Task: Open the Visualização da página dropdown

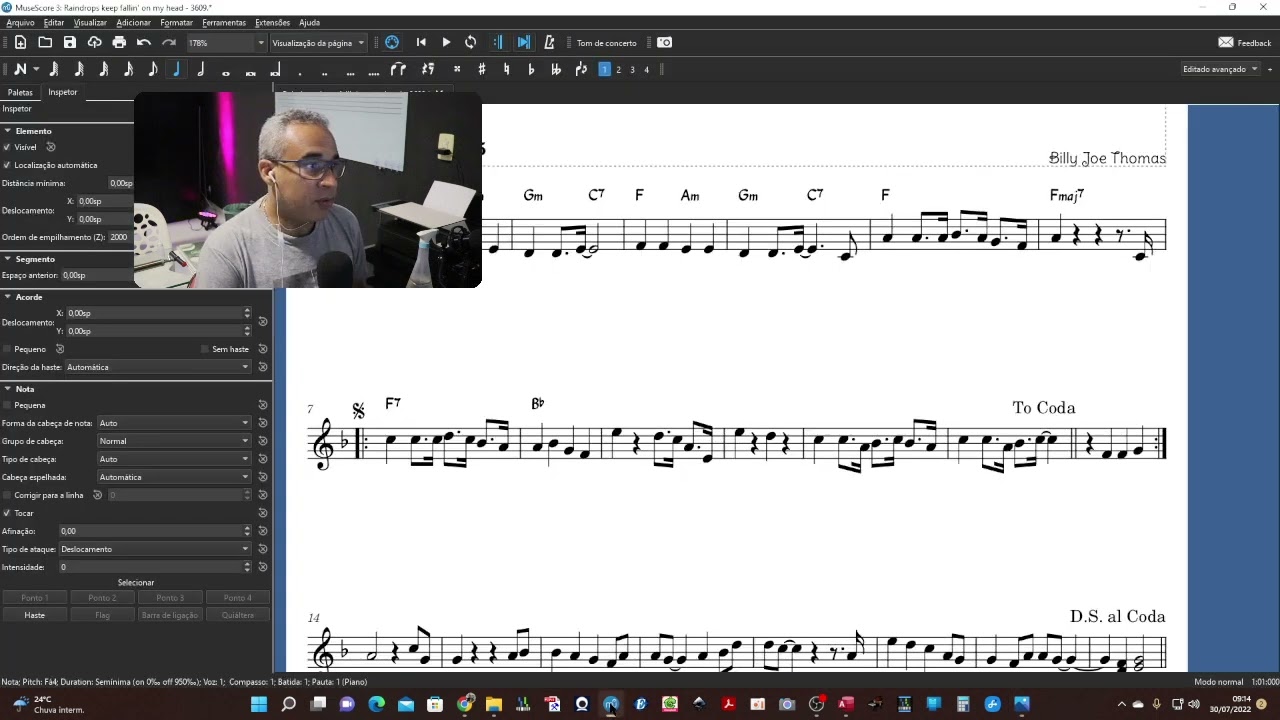Action: click(318, 43)
